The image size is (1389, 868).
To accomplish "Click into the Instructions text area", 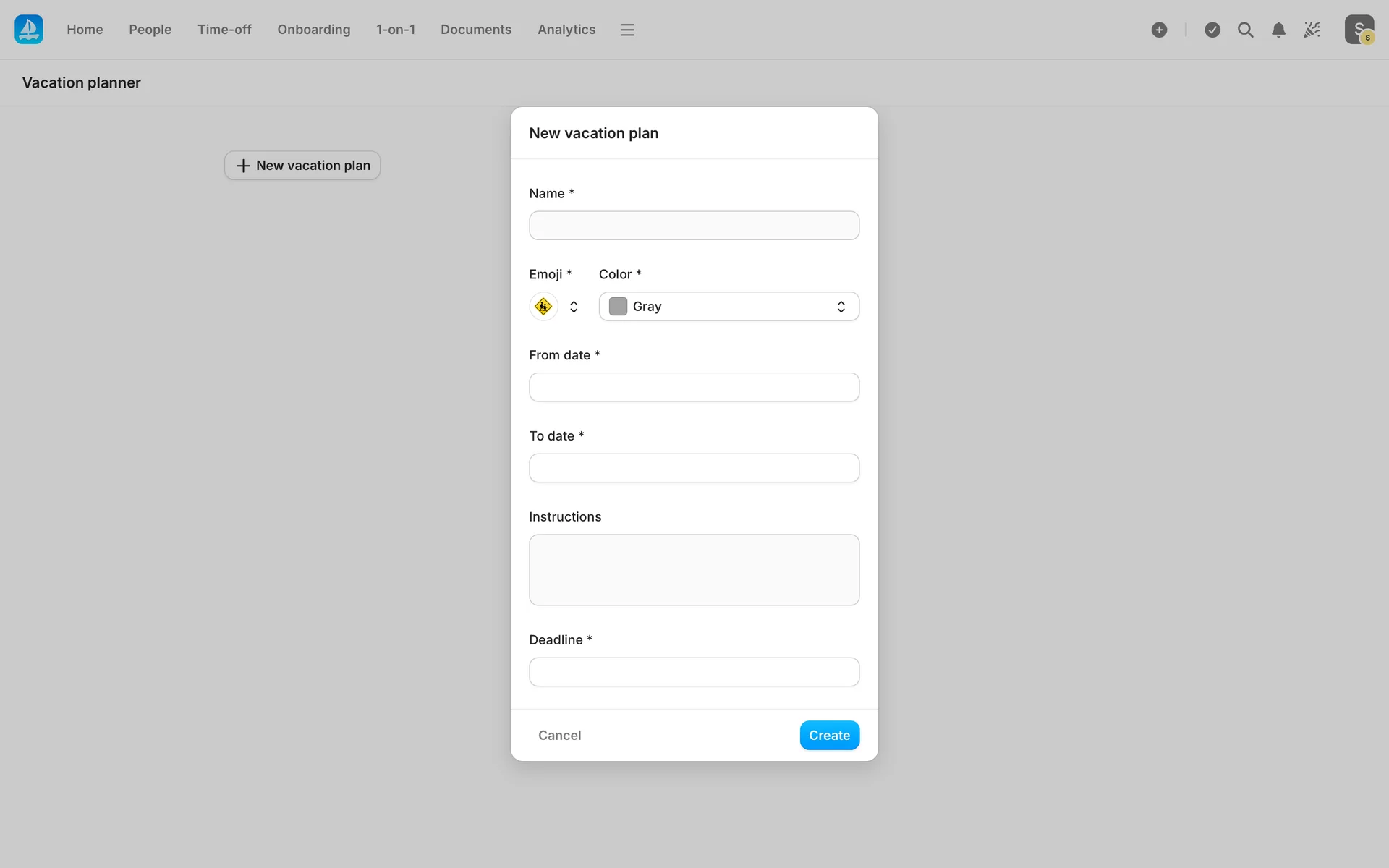I will click(694, 570).
